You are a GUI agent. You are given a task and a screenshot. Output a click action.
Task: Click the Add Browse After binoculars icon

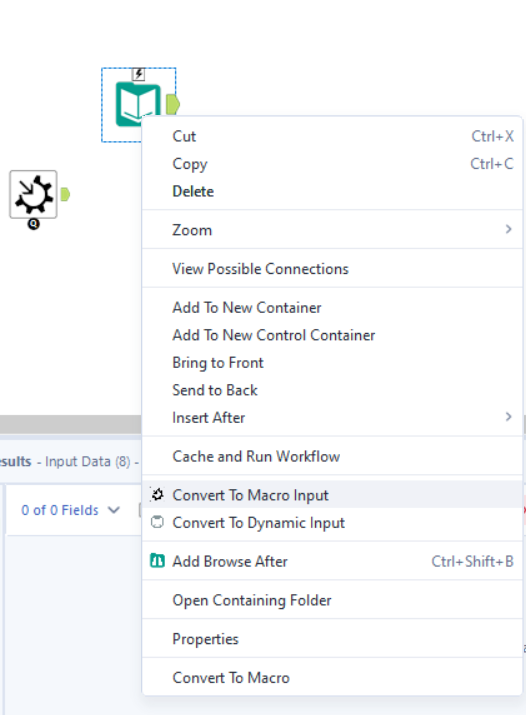157,560
